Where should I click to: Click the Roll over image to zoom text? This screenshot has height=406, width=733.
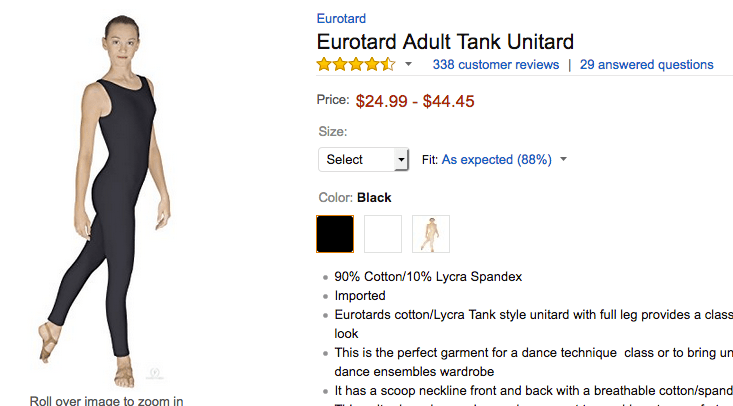(106, 400)
